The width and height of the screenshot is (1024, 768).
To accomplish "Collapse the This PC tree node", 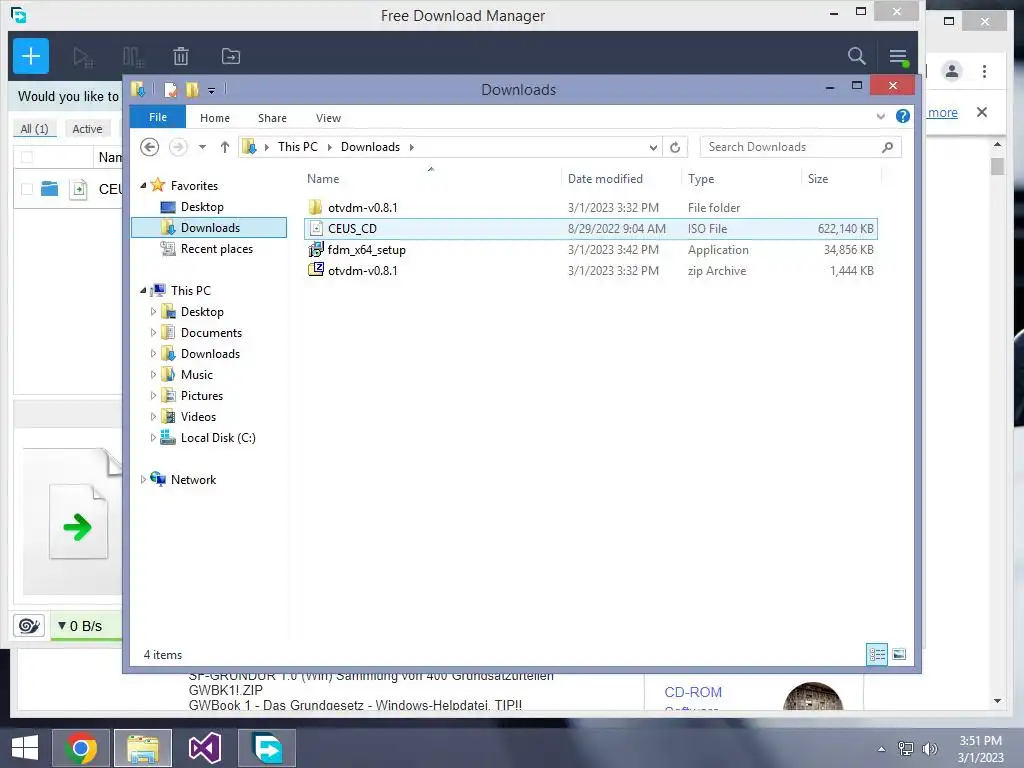I will (143, 291).
